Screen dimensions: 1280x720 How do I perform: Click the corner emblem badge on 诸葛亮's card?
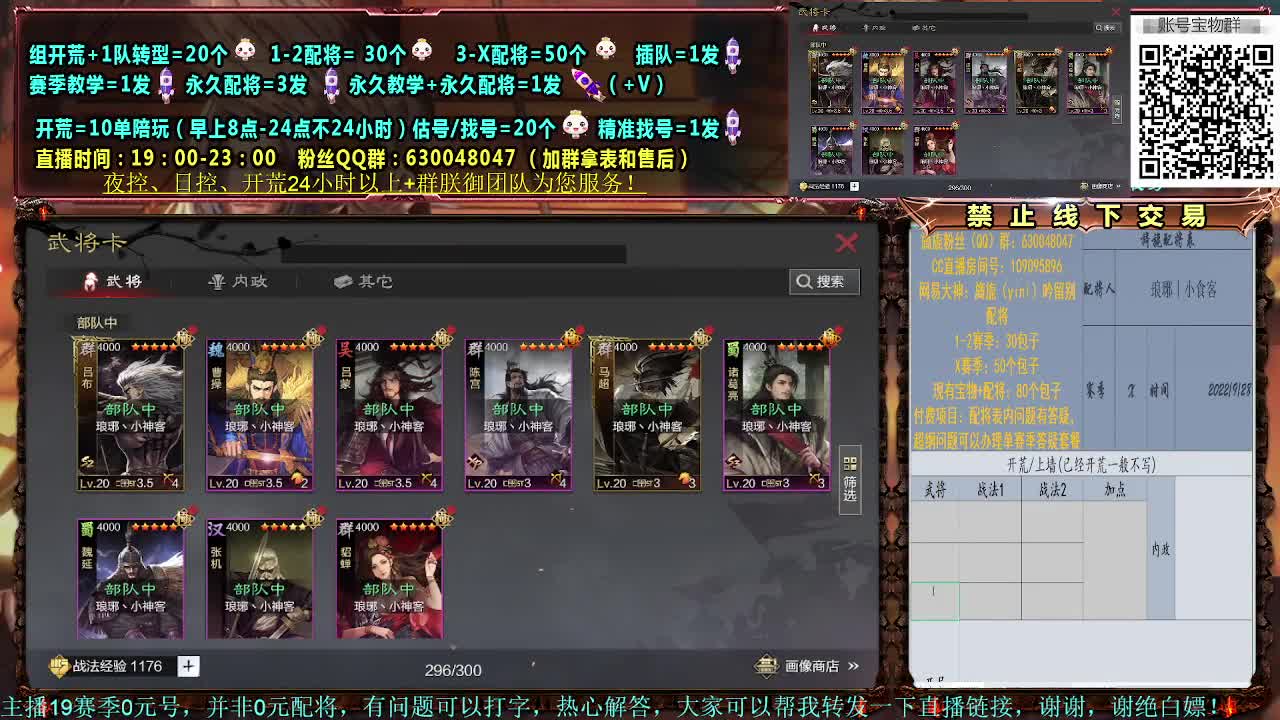point(829,337)
